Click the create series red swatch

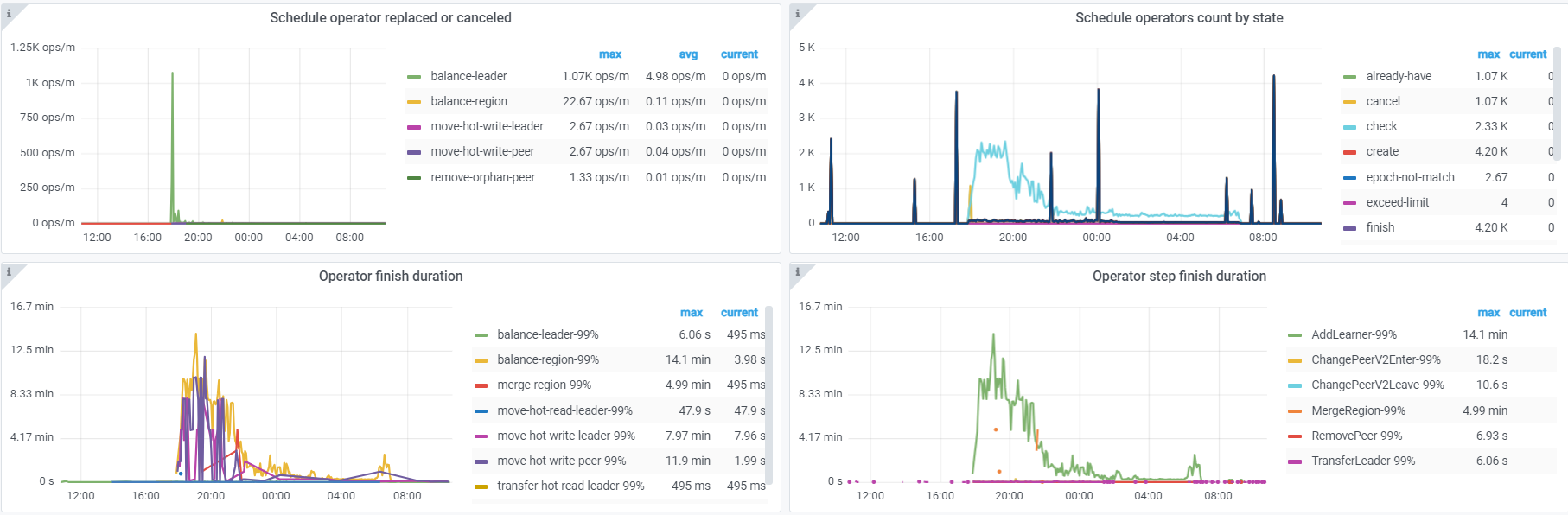point(1349,152)
